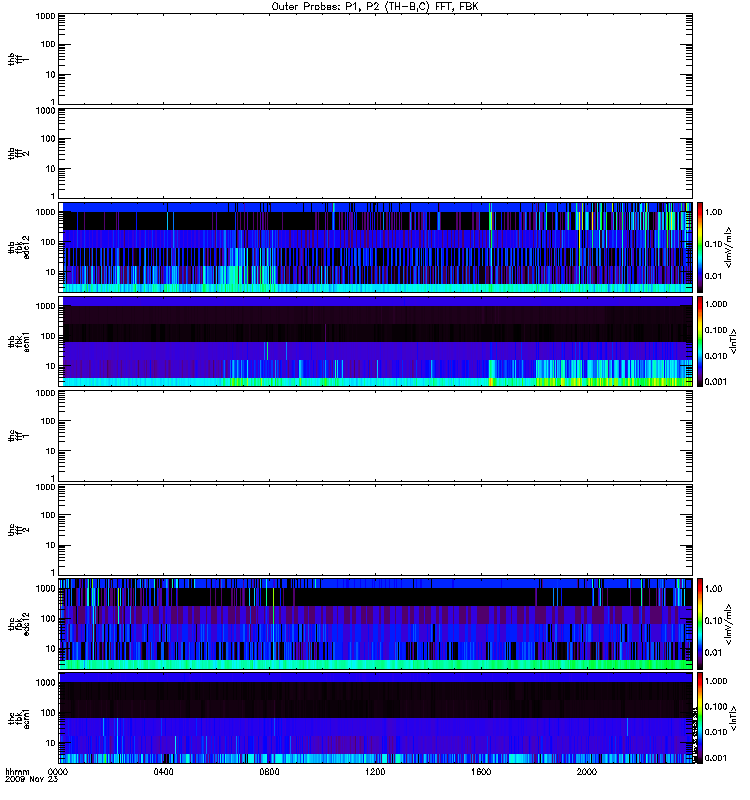Viewport: 750px width, 800px height.
Task: Click y-axis tick "1000" of thb fff 1 panel
Action: coord(45,16)
